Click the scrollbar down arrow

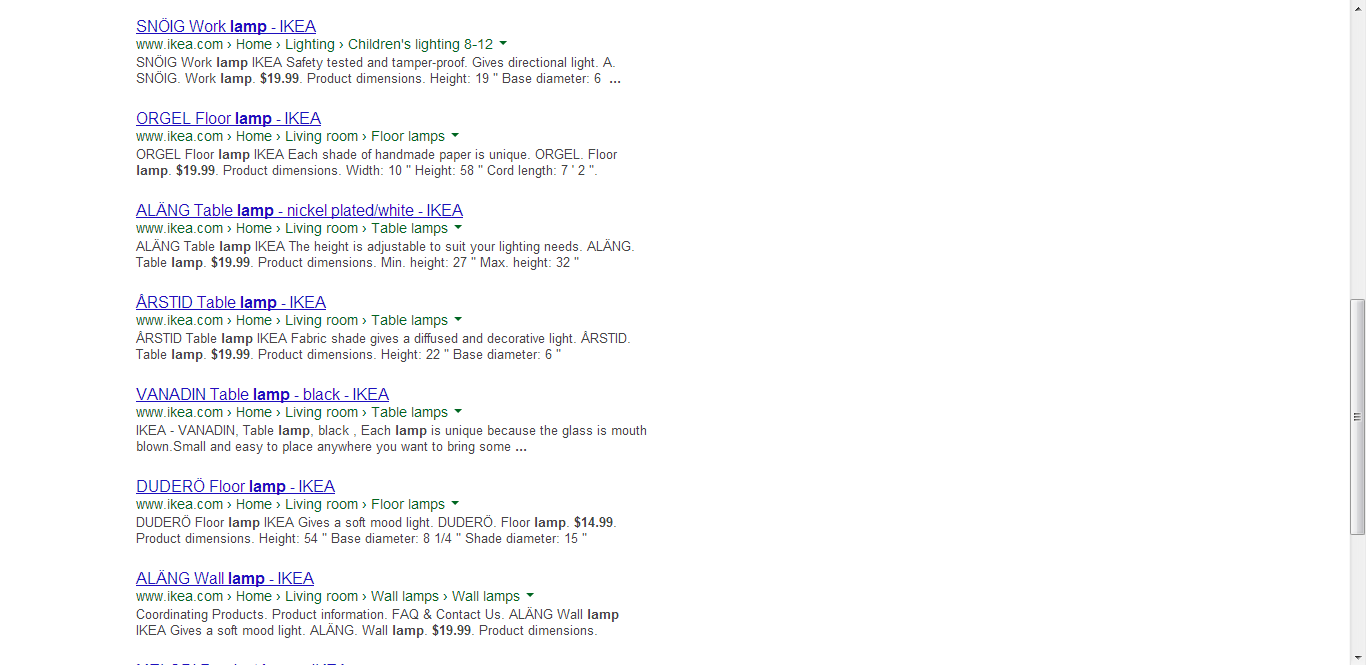(x=1358, y=657)
